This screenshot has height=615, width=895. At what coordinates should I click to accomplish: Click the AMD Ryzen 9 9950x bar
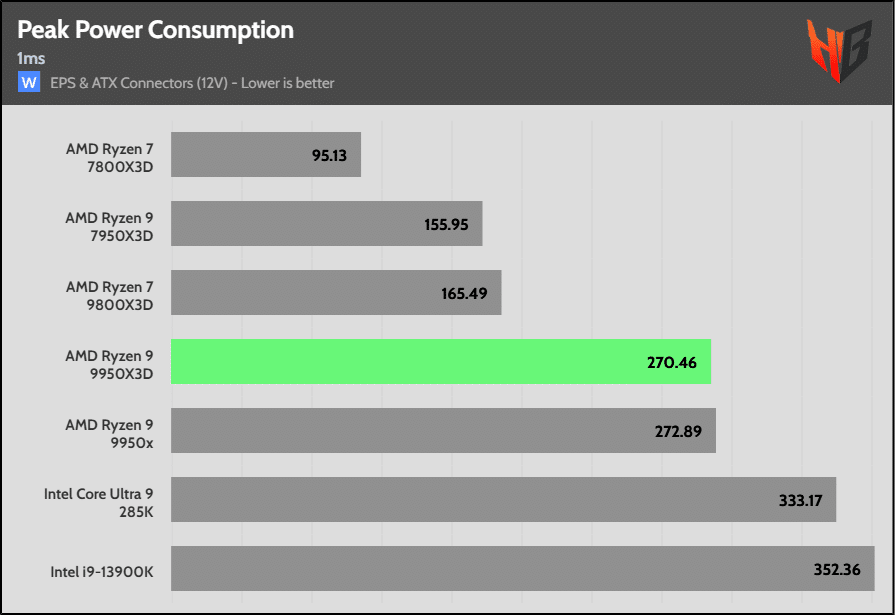[x=443, y=430]
